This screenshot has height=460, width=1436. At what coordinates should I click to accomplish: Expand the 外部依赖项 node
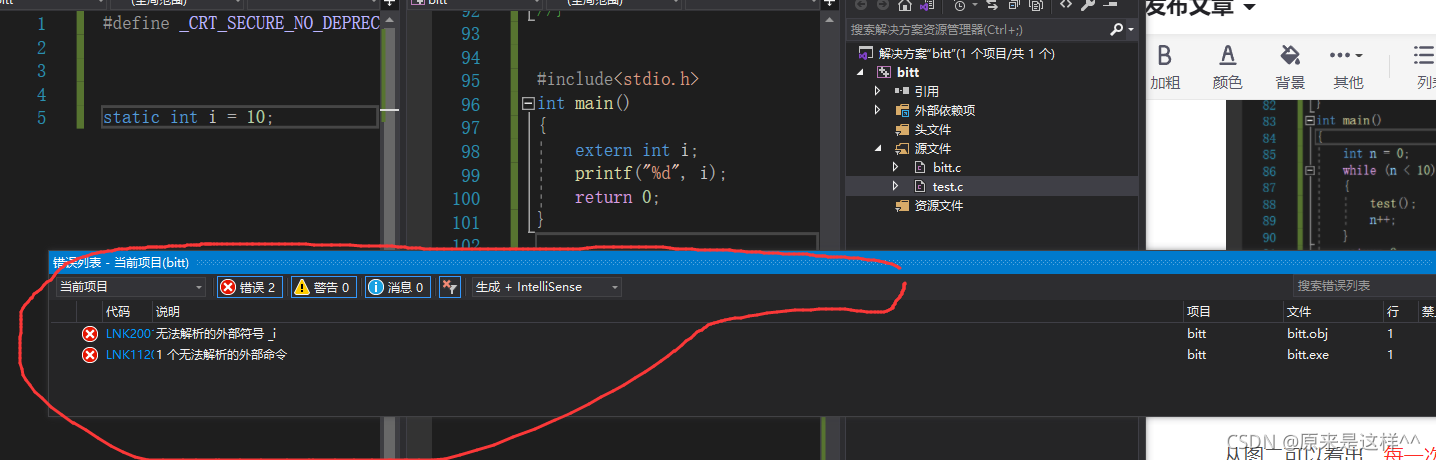(878, 110)
